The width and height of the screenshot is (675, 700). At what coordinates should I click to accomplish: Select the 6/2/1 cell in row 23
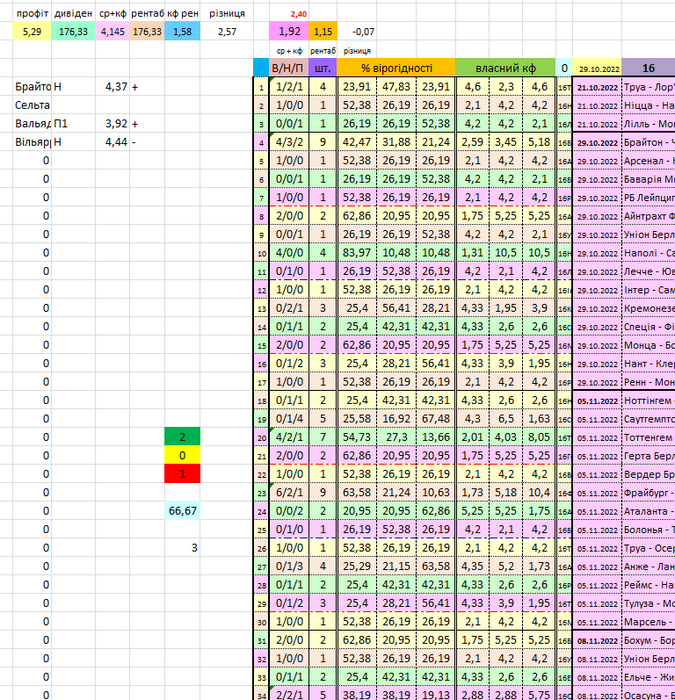coord(289,492)
